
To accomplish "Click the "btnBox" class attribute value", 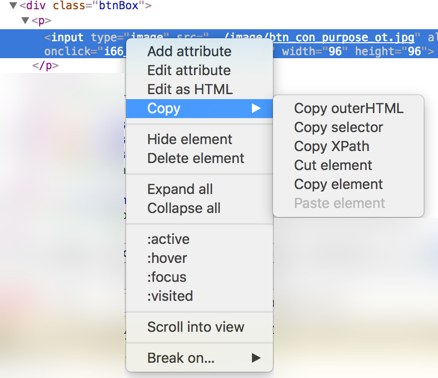I will [x=118, y=5].
